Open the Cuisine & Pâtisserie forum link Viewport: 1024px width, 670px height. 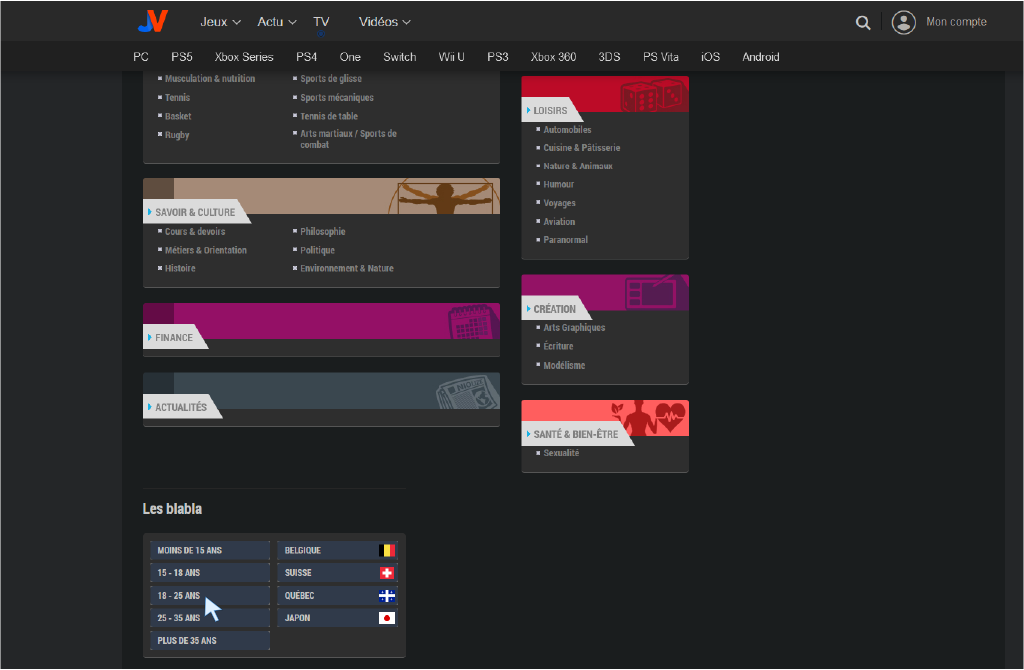coord(581,148)
